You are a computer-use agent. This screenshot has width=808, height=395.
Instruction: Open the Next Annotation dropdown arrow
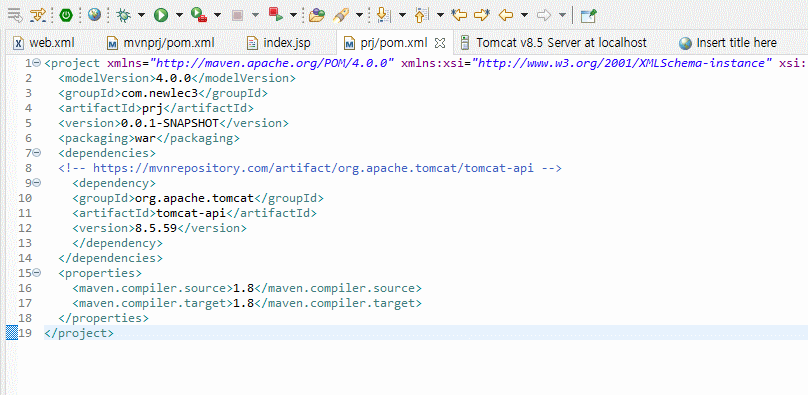[x=402, y=15]
